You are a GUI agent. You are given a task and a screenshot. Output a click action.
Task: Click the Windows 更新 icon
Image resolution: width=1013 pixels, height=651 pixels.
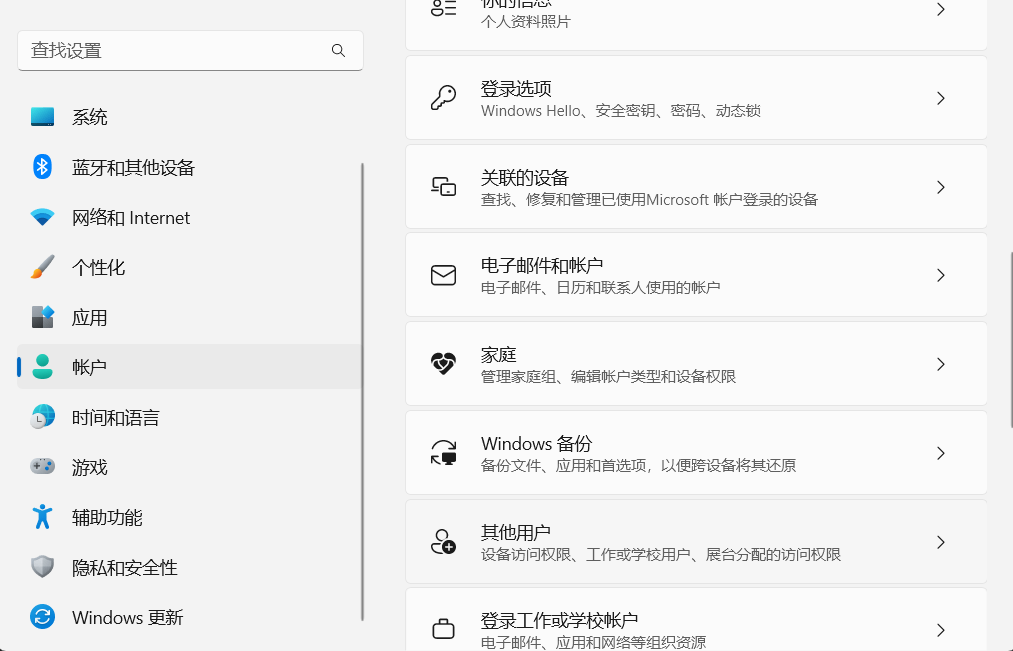(42, 617)
